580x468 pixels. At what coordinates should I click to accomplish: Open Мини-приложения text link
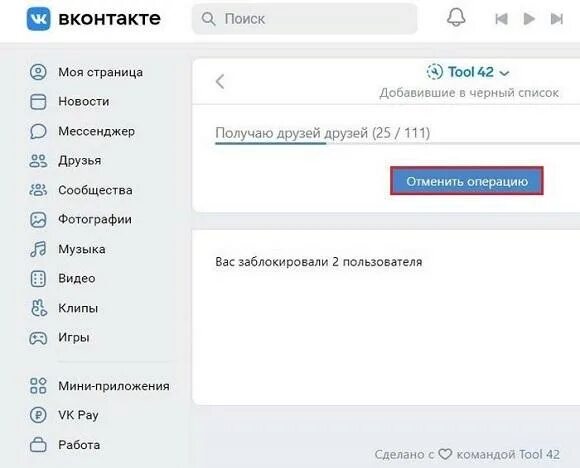114,386
